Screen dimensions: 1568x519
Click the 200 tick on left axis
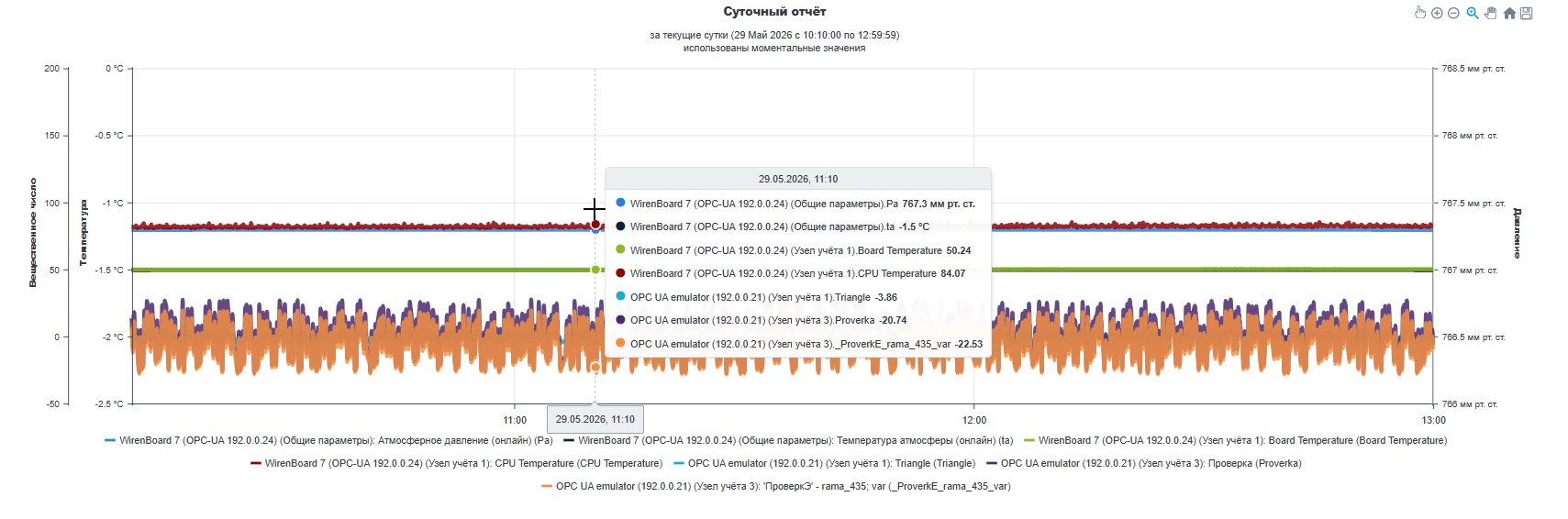point(51,69)
